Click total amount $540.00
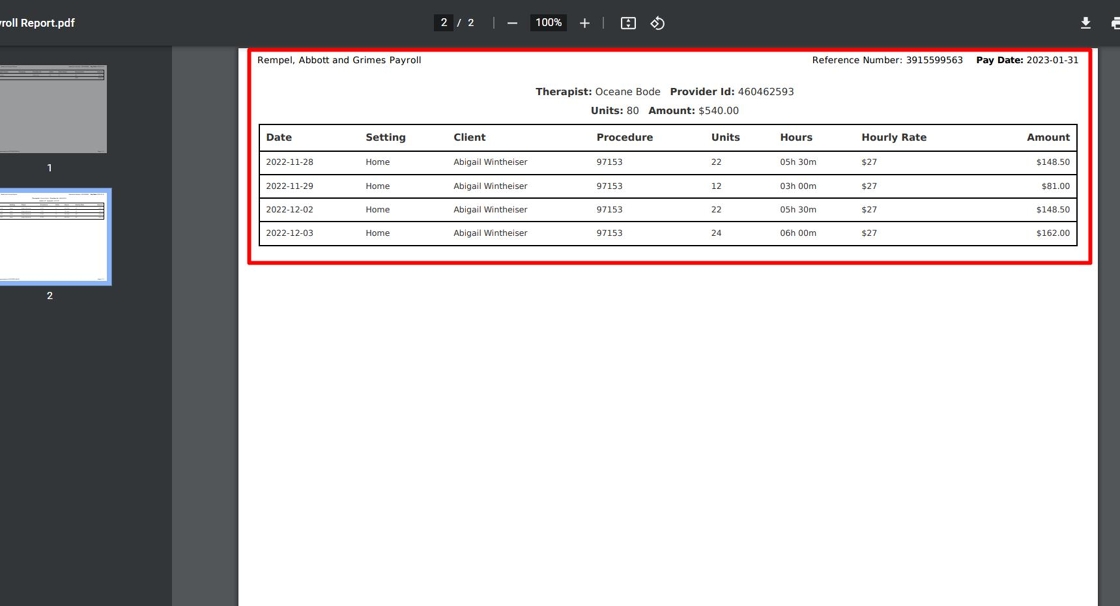Screen dimensions: 1120x606 719,111
